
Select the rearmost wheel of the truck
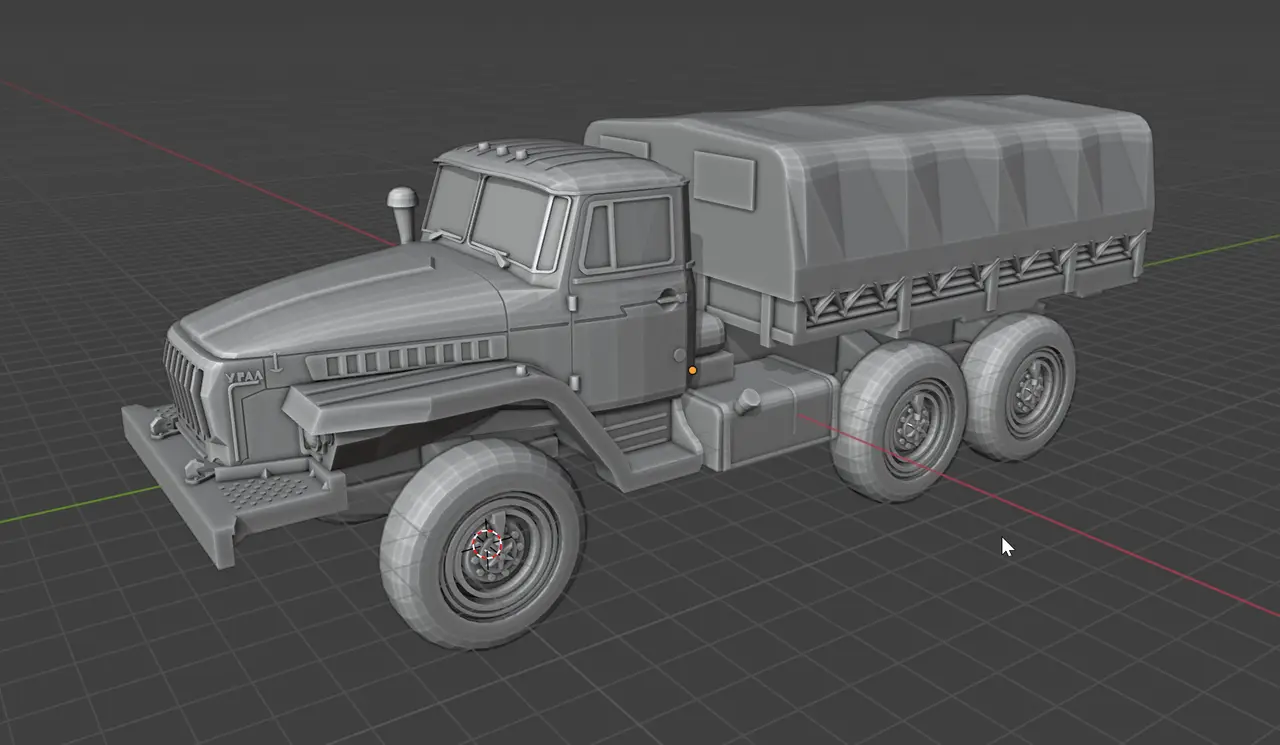coord(1022,387)
